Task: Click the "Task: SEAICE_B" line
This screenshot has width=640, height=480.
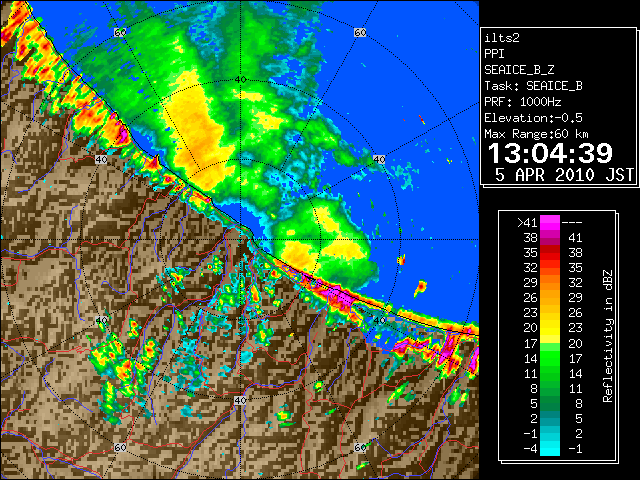Action: (x=533, y=86)
